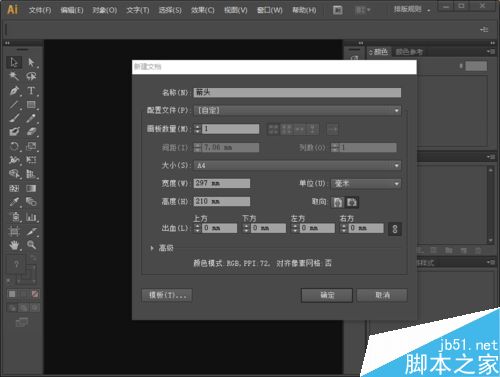This screenshot has width=500, height=377.
Task: Choose portrait orientation in the dialog
Action: click(337, 202)
